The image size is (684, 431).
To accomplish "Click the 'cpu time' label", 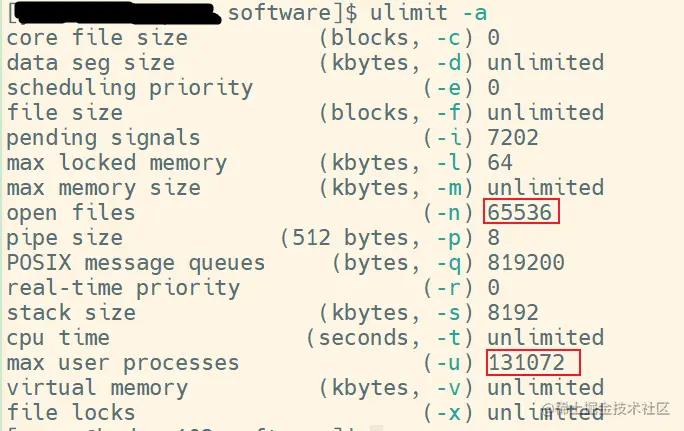I will click(x=58, y=338).
